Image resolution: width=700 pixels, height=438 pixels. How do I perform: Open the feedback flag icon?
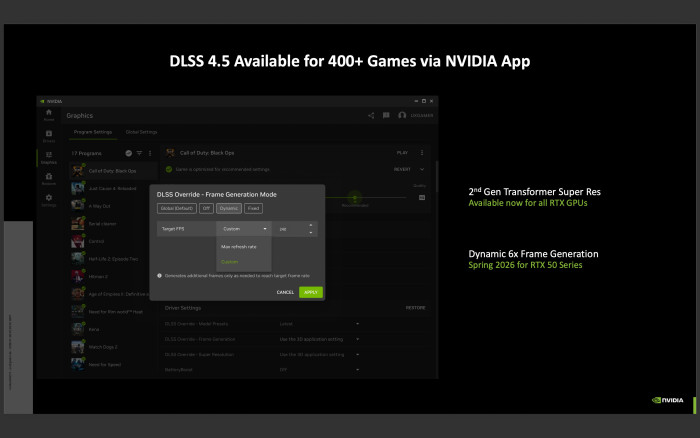386,116
